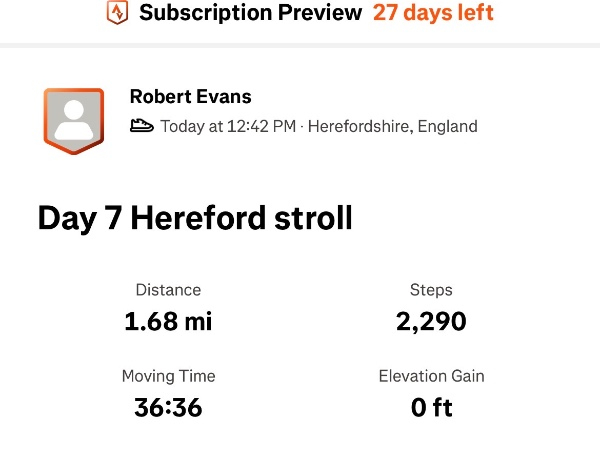Click the Moving Time label
The height and width of the screenshot is (450, 600).
[168, 376]
